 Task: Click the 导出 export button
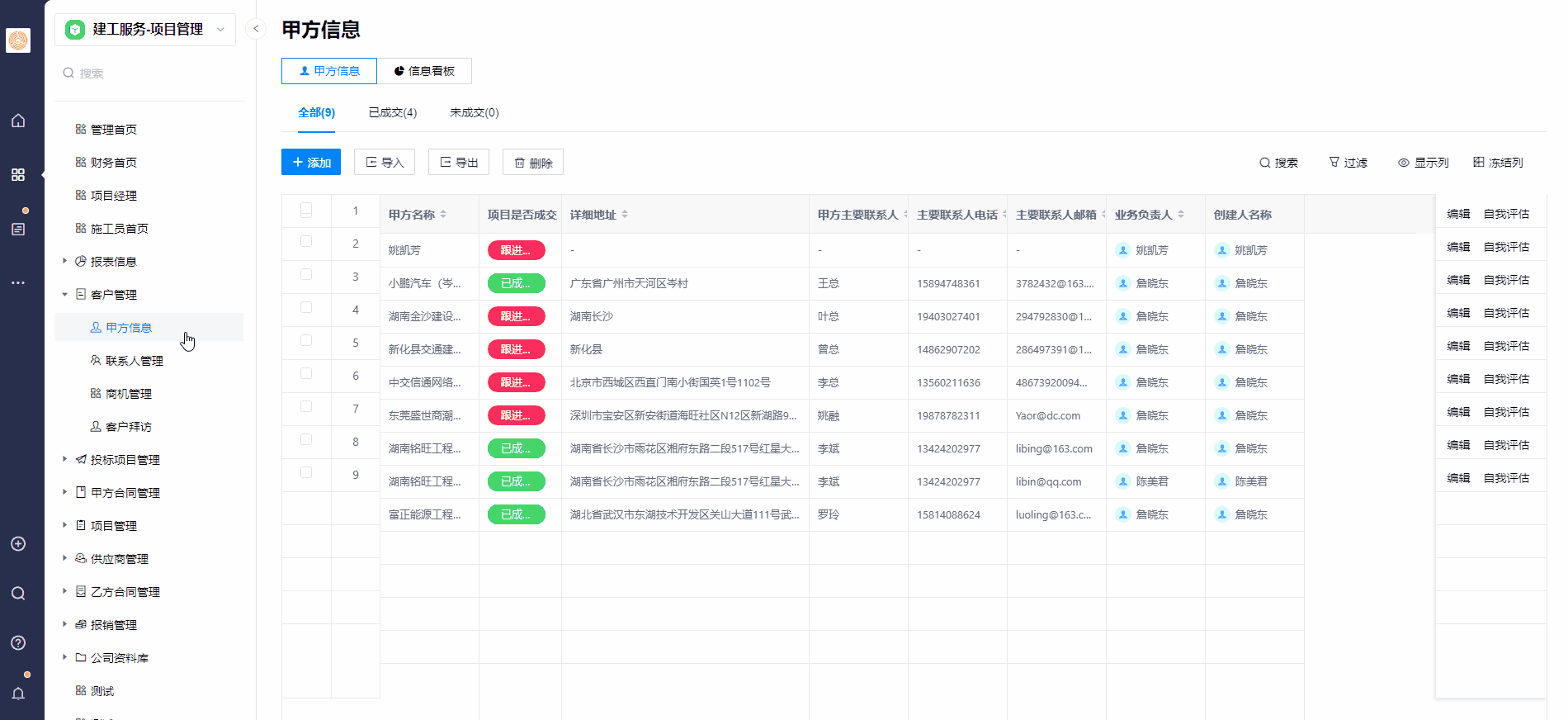coord(459,163)
